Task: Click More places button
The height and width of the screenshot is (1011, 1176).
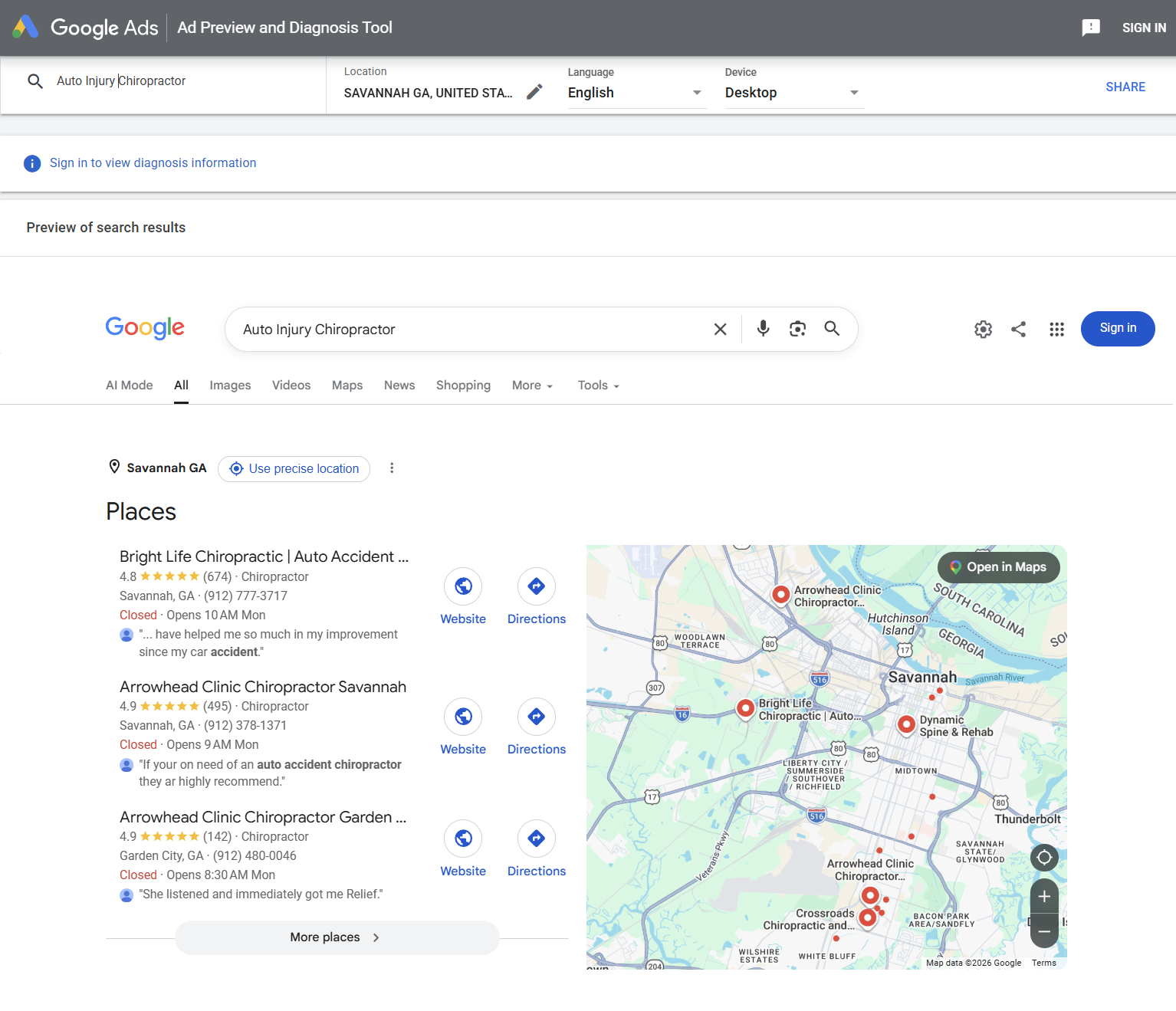Action: (x=337, y=937)
